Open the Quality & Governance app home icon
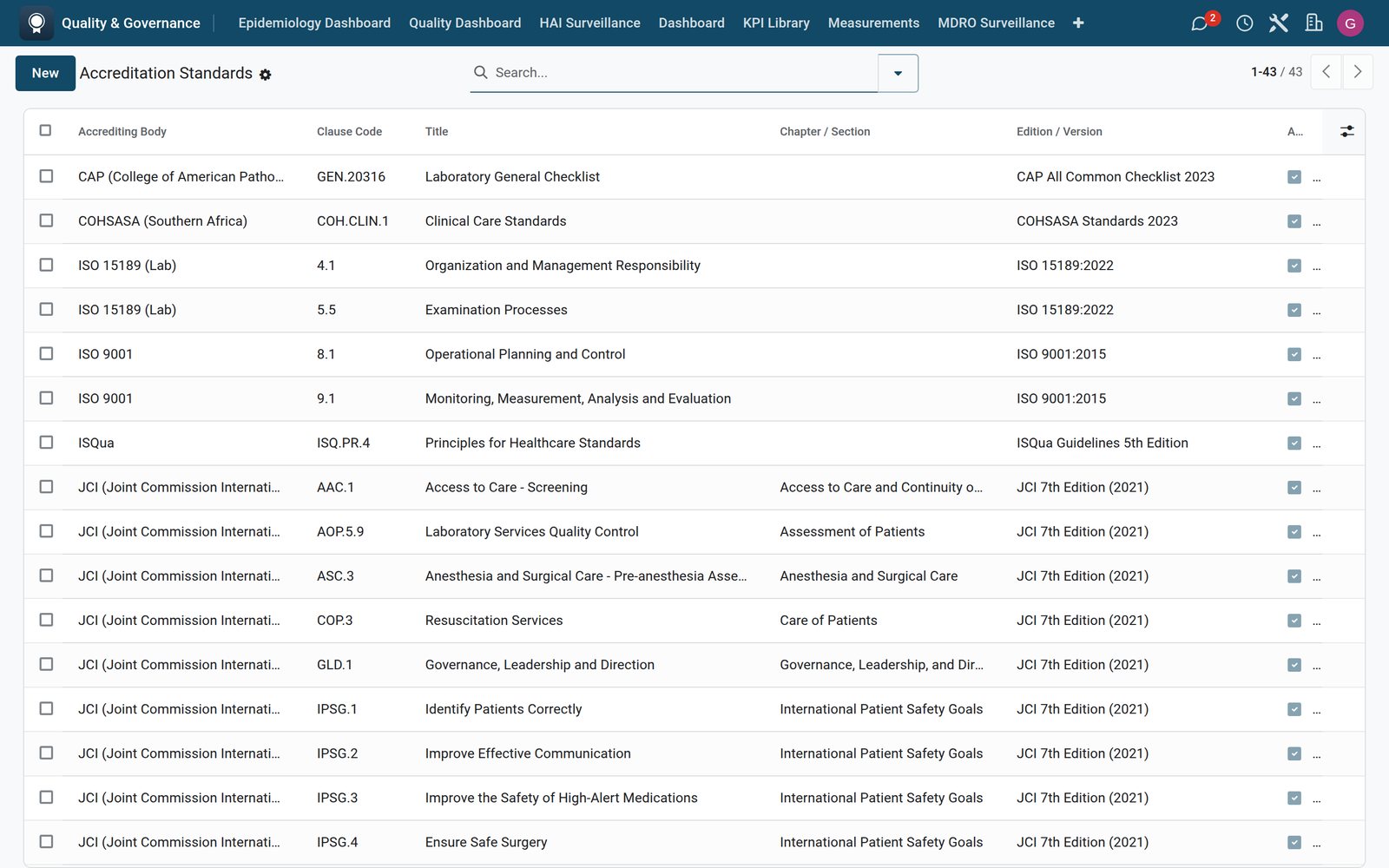This screenshot has width=1389, height=868. (36, 23)
